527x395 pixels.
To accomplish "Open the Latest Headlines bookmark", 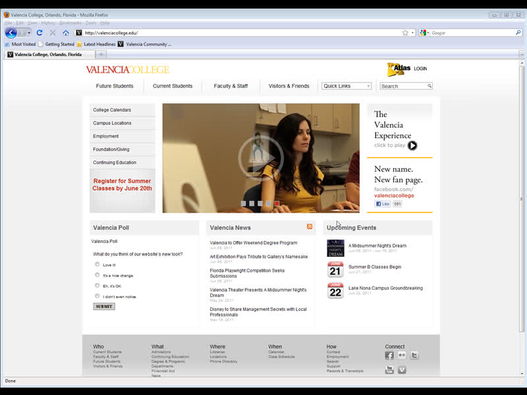I will (96, 44).
